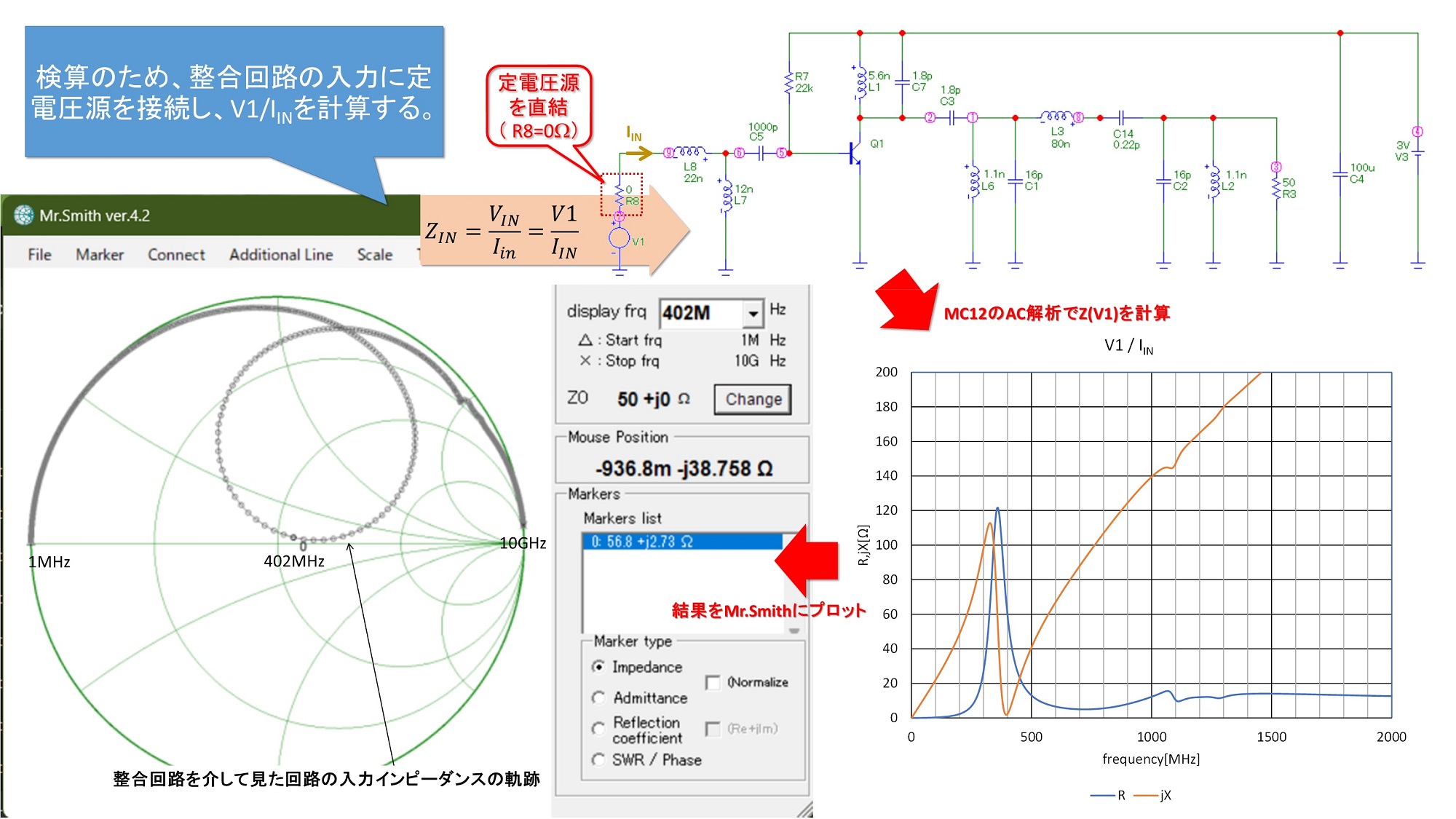Click the Change Z0 button
This screenshot has height=819, width=1456.
click(753, 399)
